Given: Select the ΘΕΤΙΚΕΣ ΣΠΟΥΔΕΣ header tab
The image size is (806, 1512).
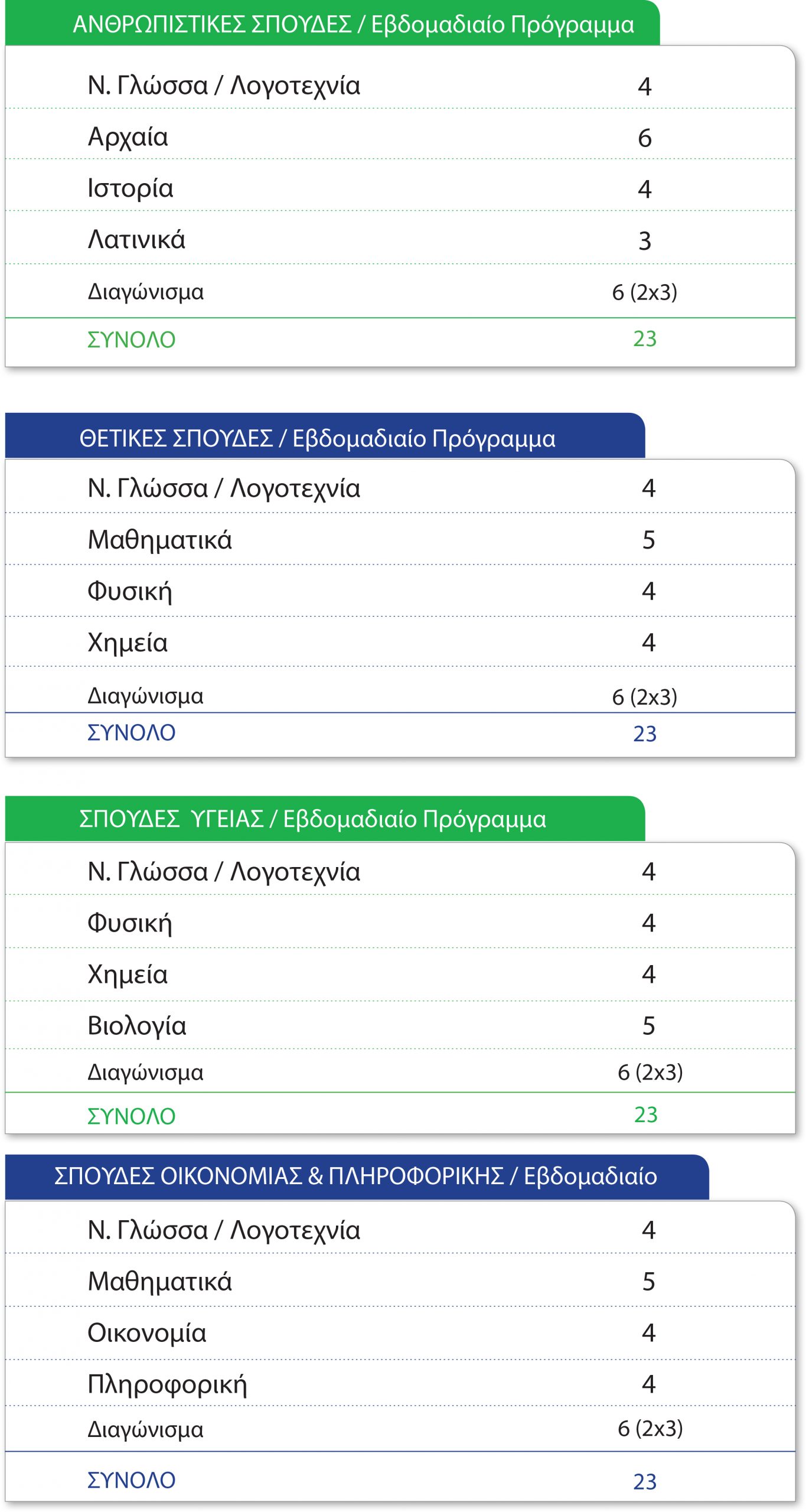Looking at the screenshot, I should [325, 435].
